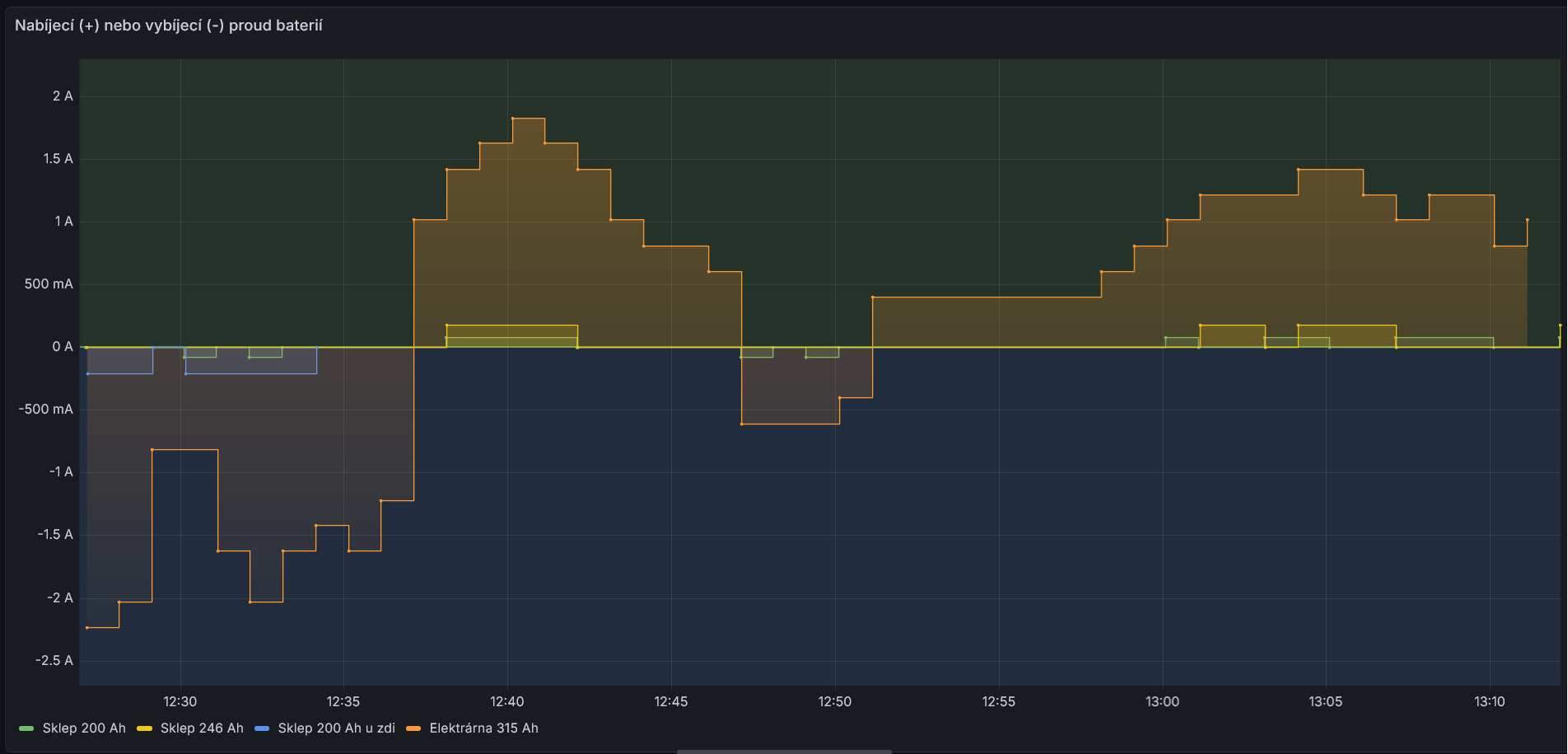Click the 13:10 time axis label
Image resolution: width=1568 pixels, height=754 pixels.
[x=1489, y=702]
